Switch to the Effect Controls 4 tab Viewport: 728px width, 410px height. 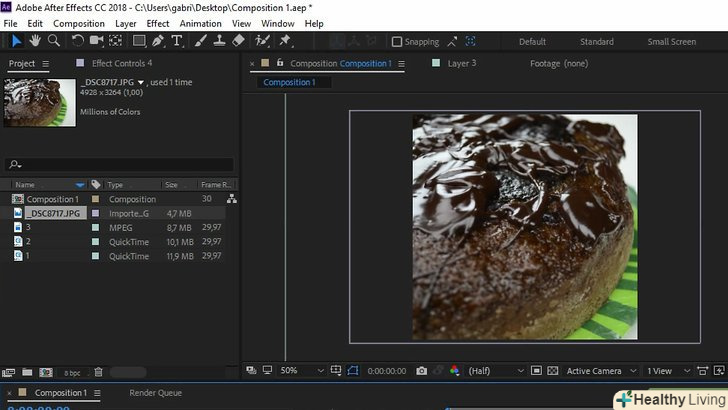pos(121,63)
